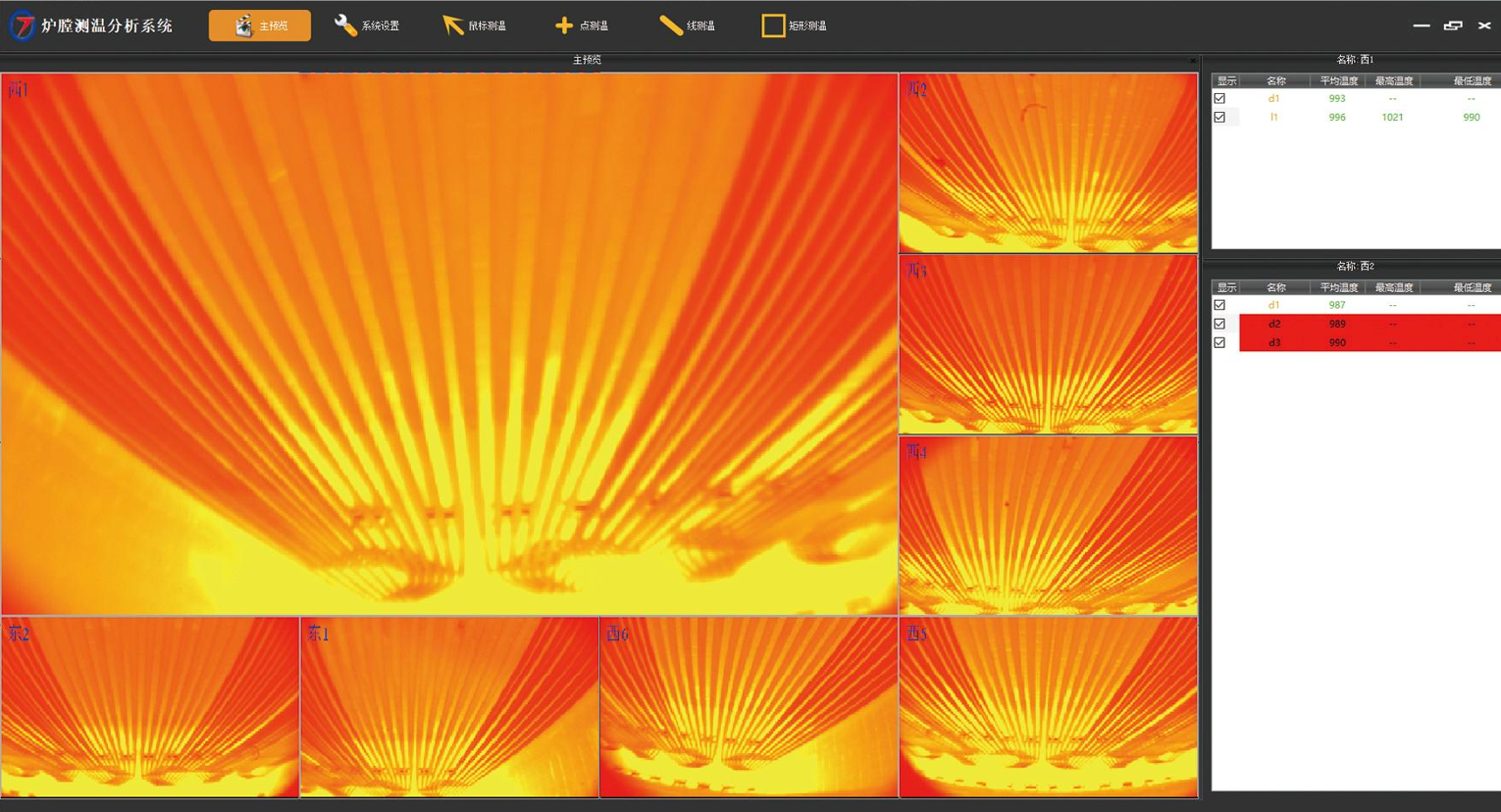Screen dimensions: 1501x812
Task: Select d1 name cell in 西1 table
Action: [x=1274, y=98]
